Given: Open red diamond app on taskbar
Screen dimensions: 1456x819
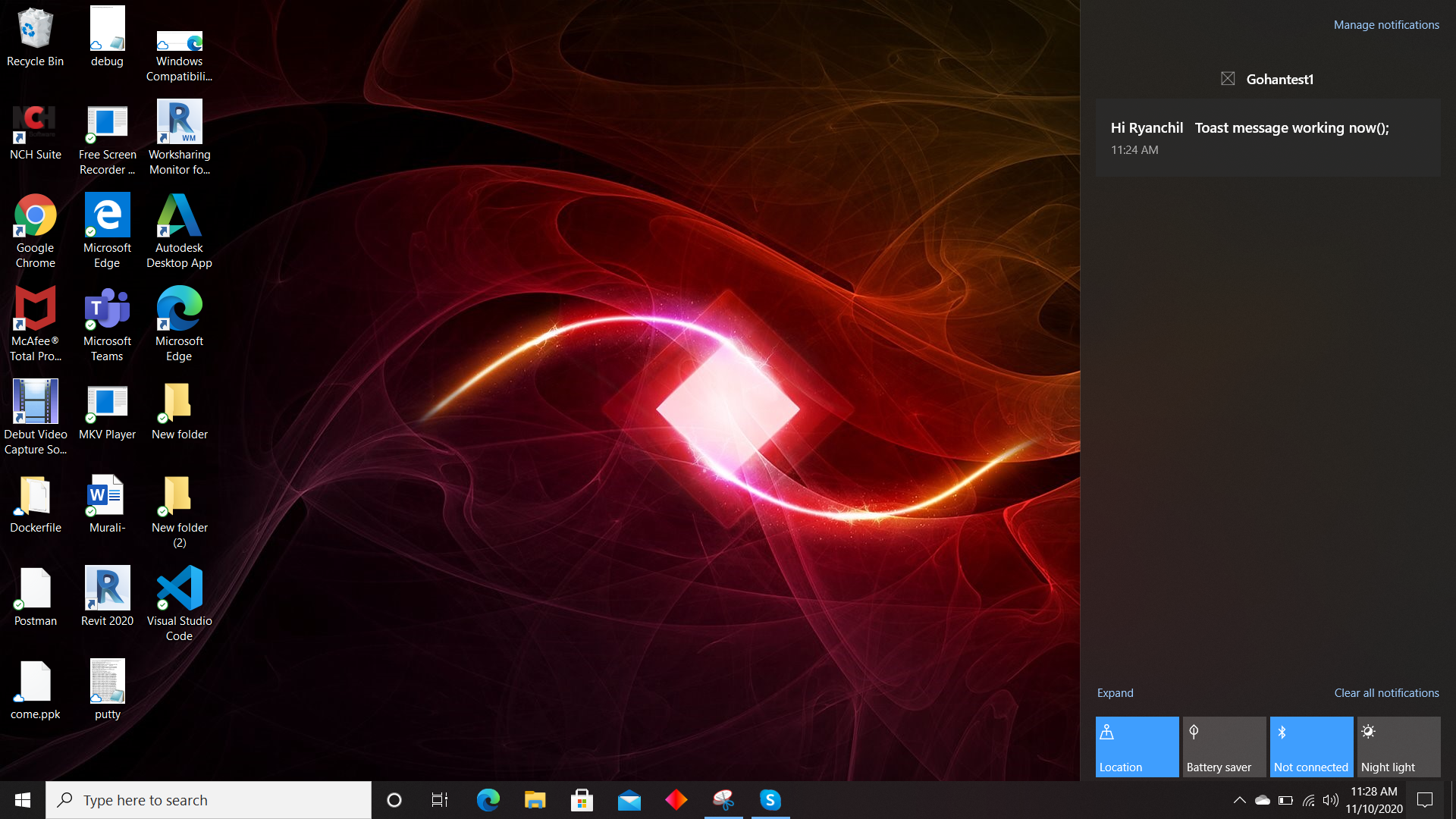Looking at the screenshot, I should pos(676,800).
